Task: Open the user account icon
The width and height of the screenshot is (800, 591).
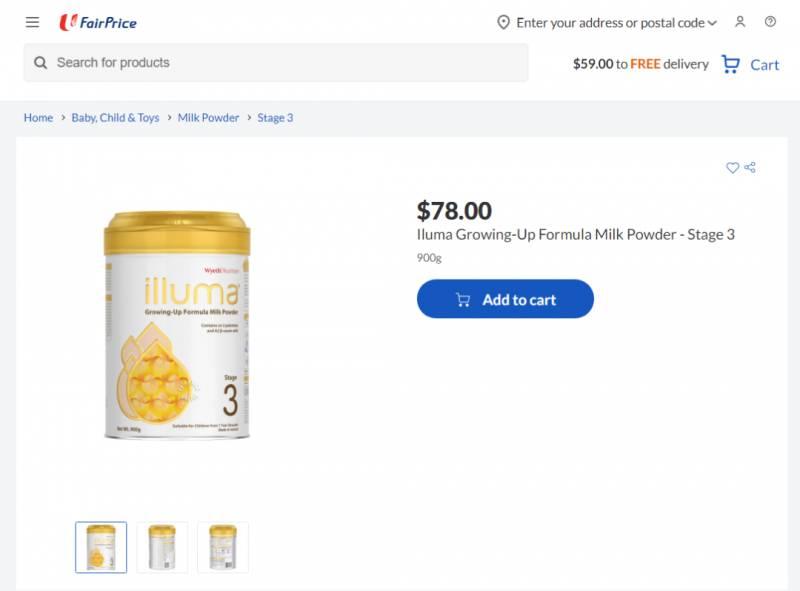Action: point(740,22)
